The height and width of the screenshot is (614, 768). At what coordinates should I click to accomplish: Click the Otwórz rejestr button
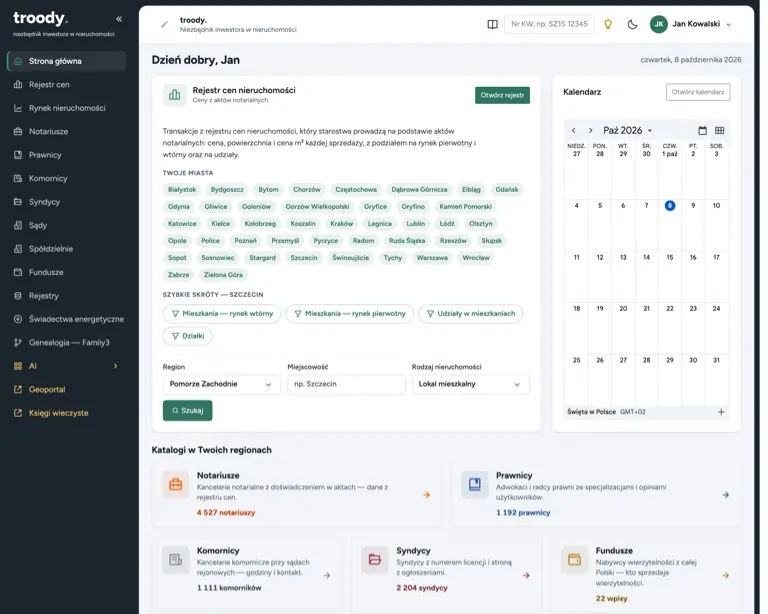point(502,95)
